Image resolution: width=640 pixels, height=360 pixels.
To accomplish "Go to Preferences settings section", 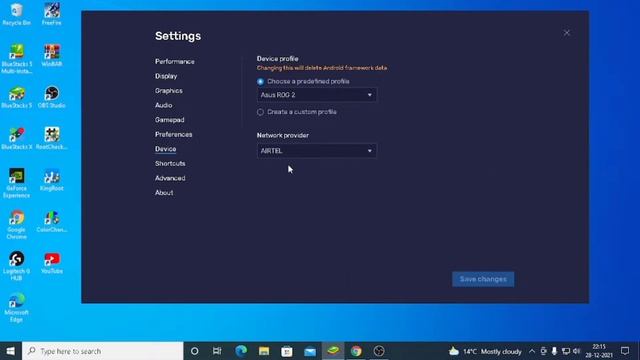I will [x=173, y=134].
